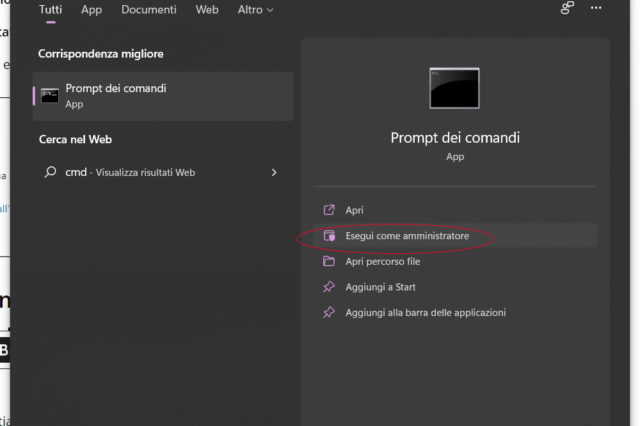Viewport: 640px width, 426px height.
Task: Click Apri percorso file option
Action: click(x=382, y=262)
